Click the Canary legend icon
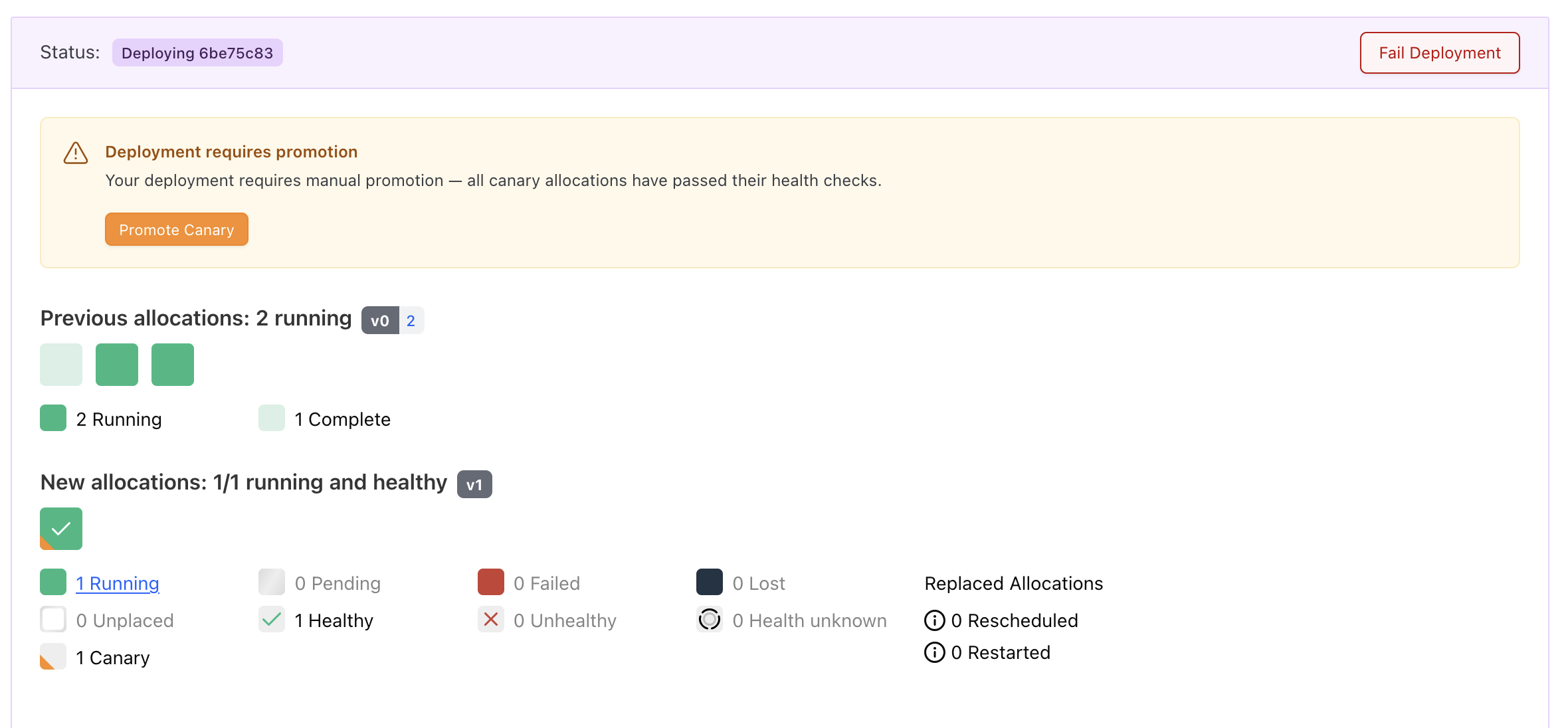The width and height of the screenshot is (1568, 728). [x=53, y=657]
